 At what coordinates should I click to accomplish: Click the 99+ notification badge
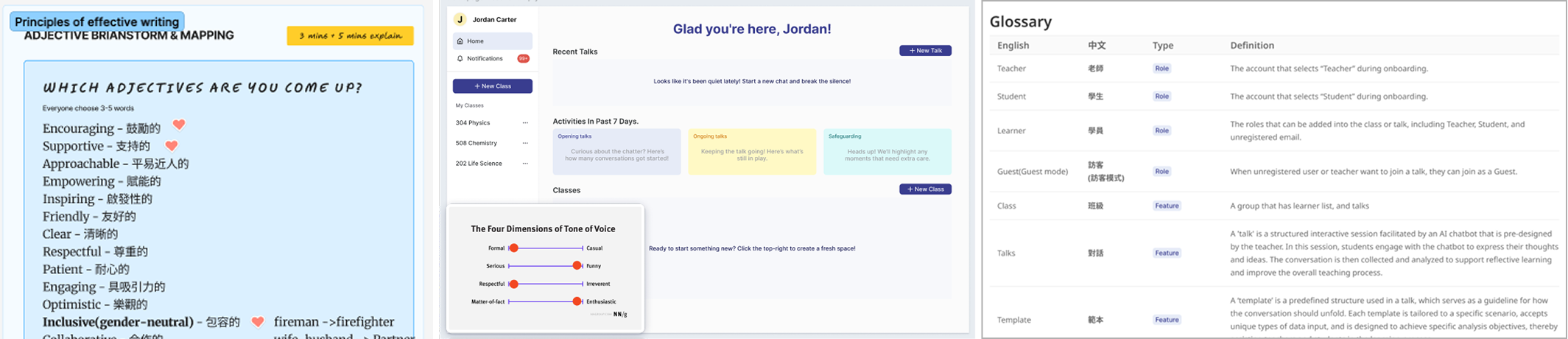pos(523,59)
